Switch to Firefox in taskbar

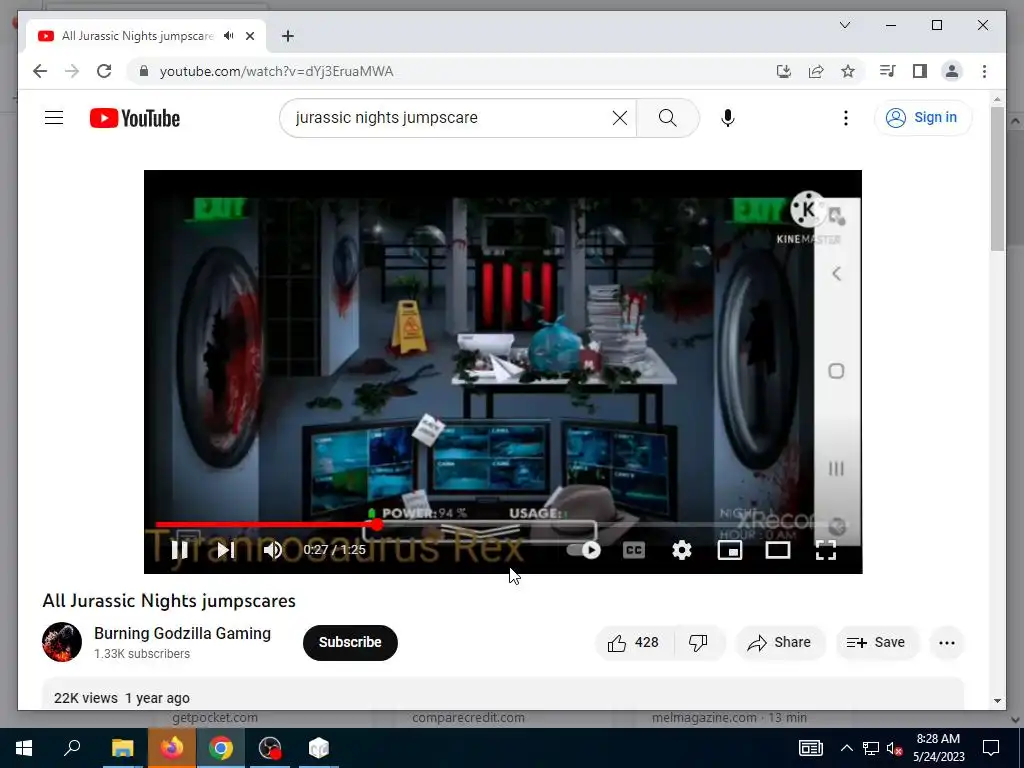(172, 748)
